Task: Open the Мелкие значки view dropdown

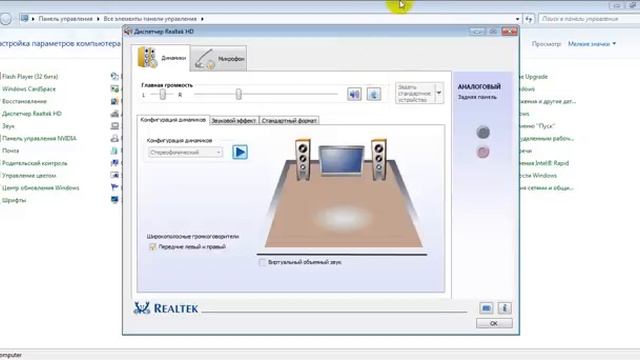Action: tap(592, 44)
